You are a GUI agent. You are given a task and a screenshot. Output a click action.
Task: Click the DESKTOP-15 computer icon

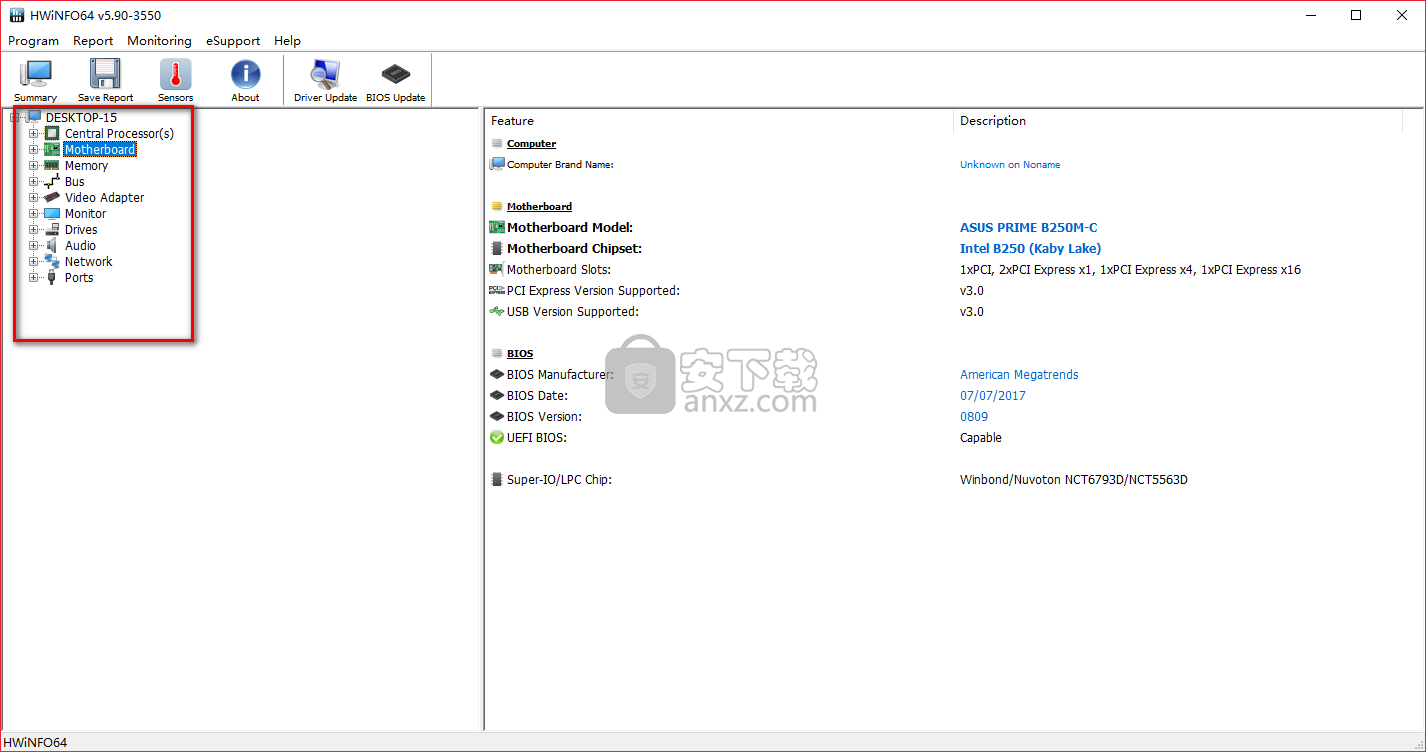pyautogui.click(x=34, y=118)
